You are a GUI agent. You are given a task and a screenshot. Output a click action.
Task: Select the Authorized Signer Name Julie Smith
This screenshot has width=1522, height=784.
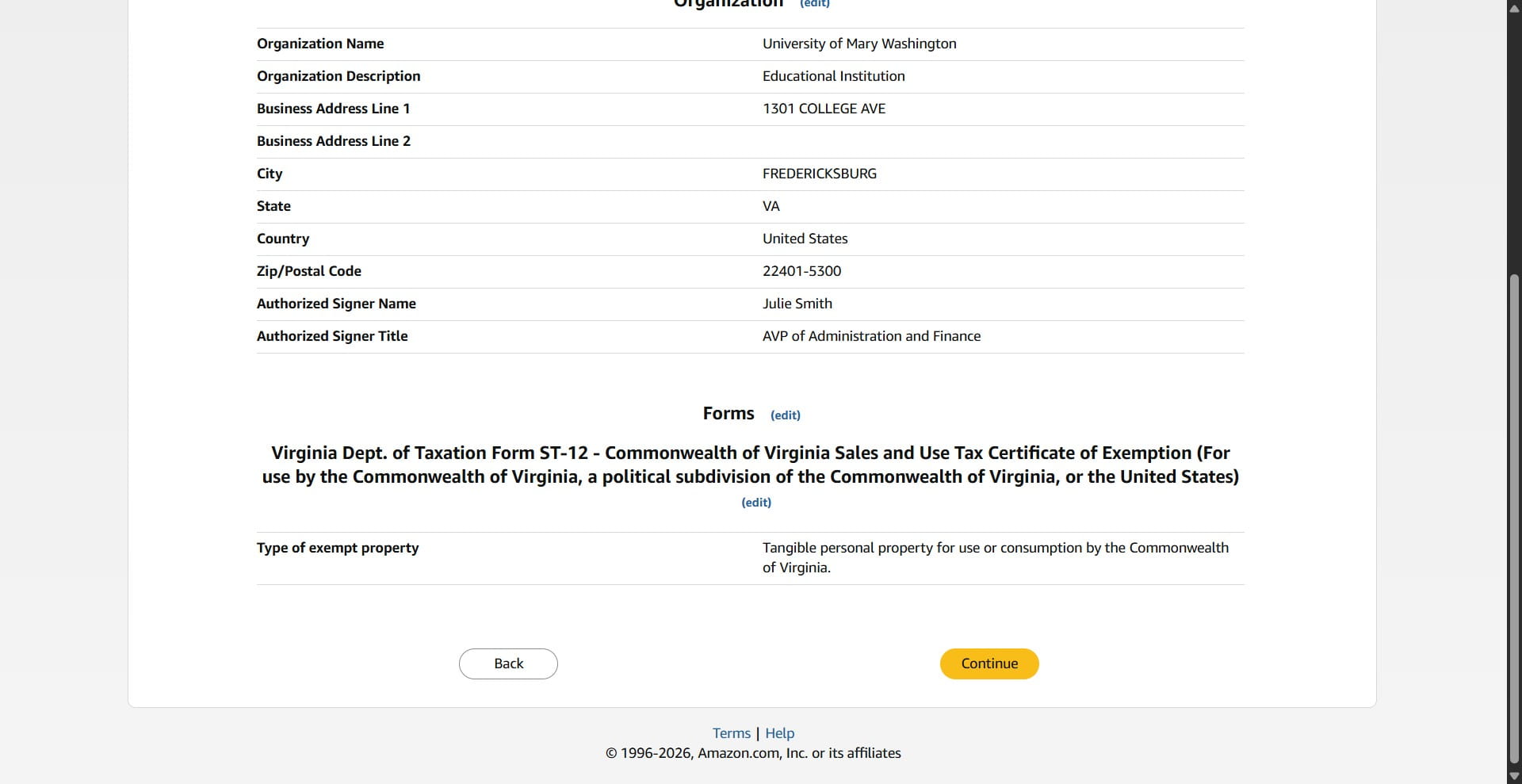point(797,304)
